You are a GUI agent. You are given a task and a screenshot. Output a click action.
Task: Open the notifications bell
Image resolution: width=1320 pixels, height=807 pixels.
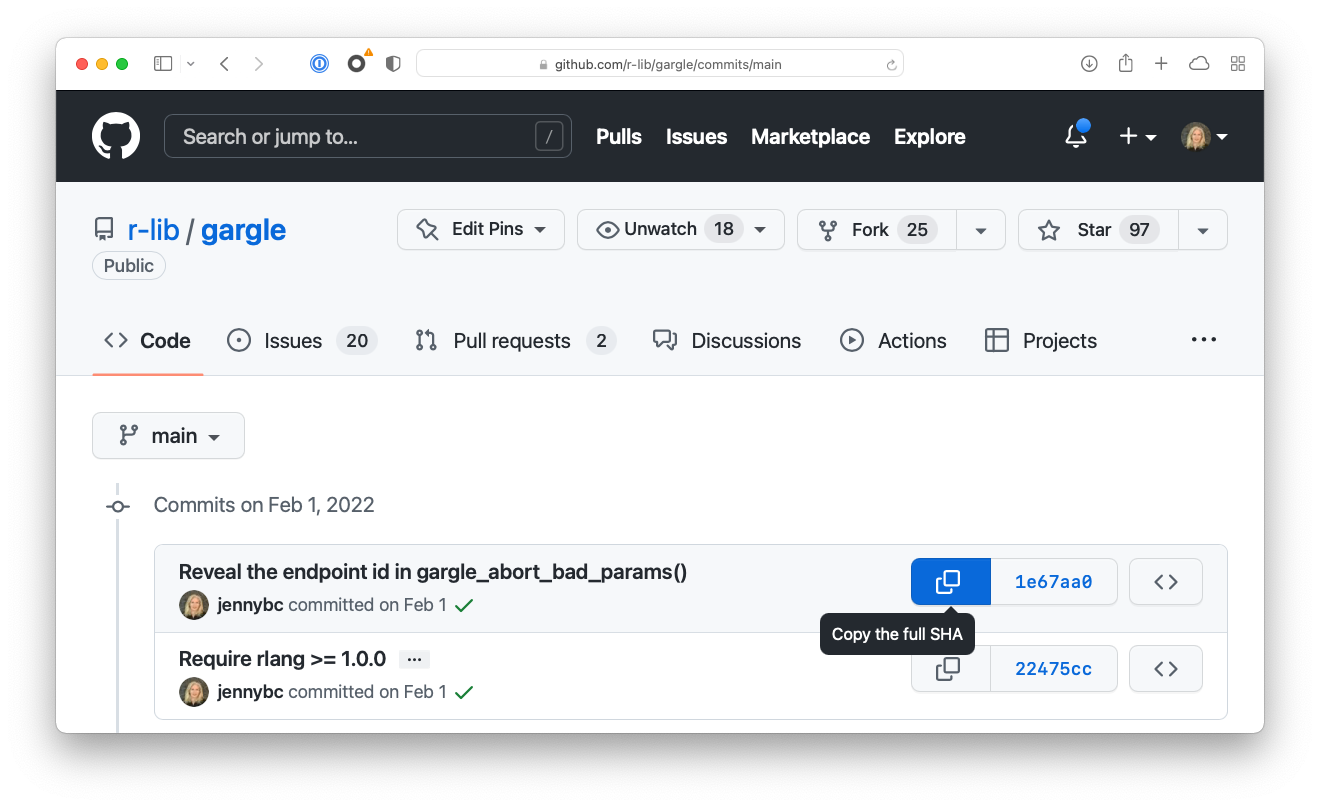point(1075,136)
